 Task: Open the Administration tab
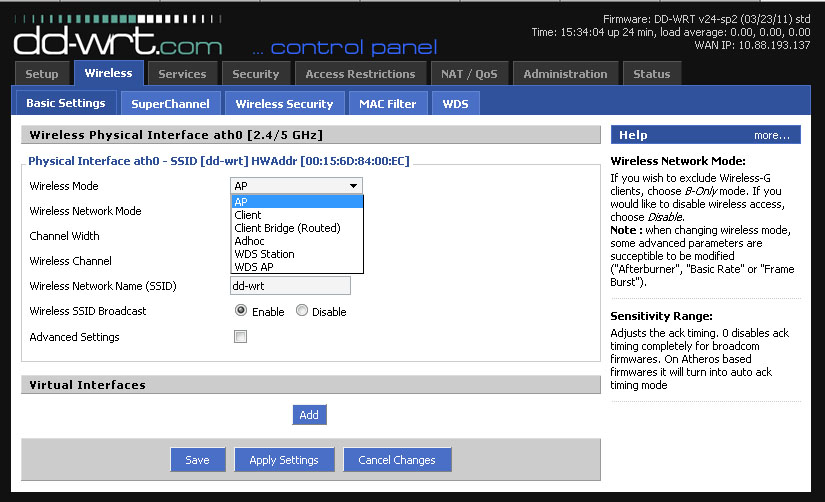[565, 74]
